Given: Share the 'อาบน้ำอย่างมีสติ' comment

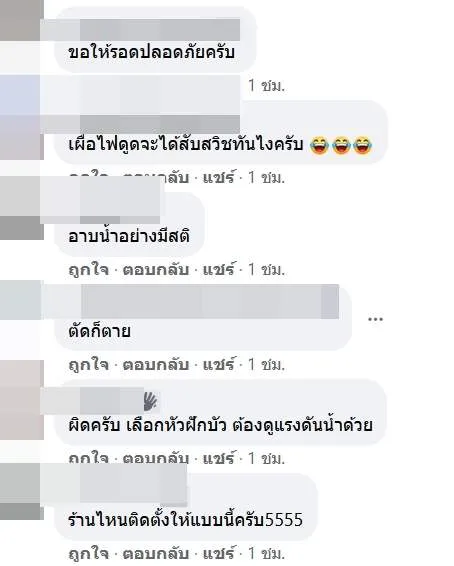Looking at the screenshot, I should (219, 269).
